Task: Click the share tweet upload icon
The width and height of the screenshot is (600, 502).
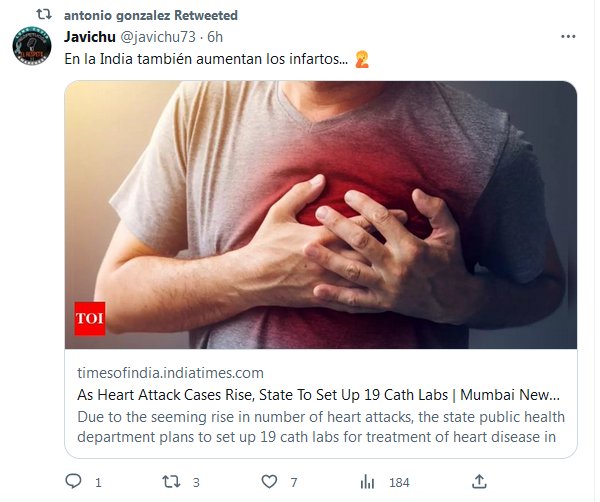Action: point(479,482)
